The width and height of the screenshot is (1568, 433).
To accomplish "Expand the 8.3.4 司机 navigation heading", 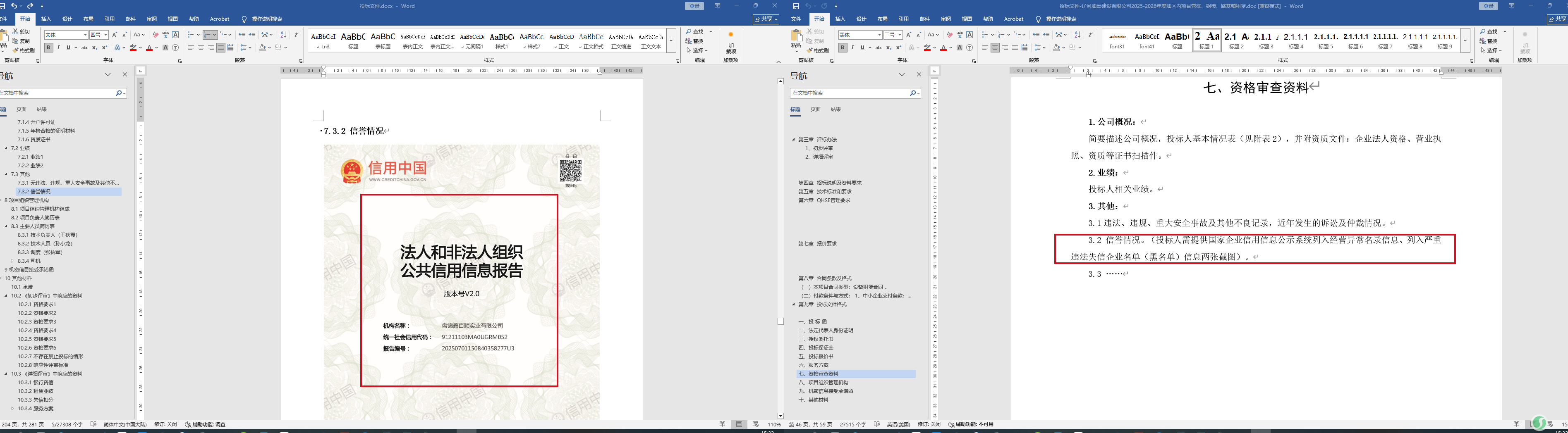I will click(x=13, y=261).
